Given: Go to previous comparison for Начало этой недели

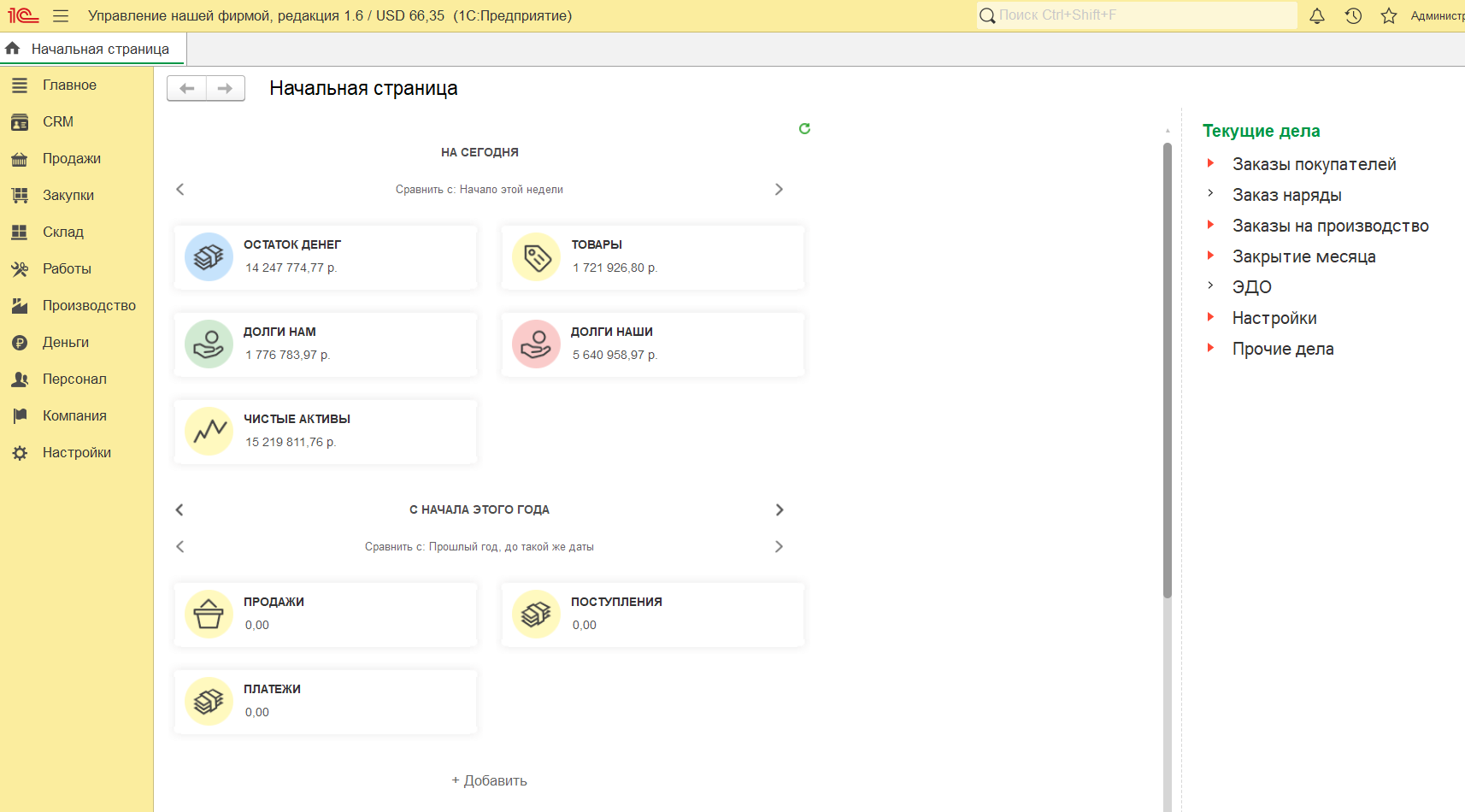Looking at the screenshot, I should click(180, 190).
